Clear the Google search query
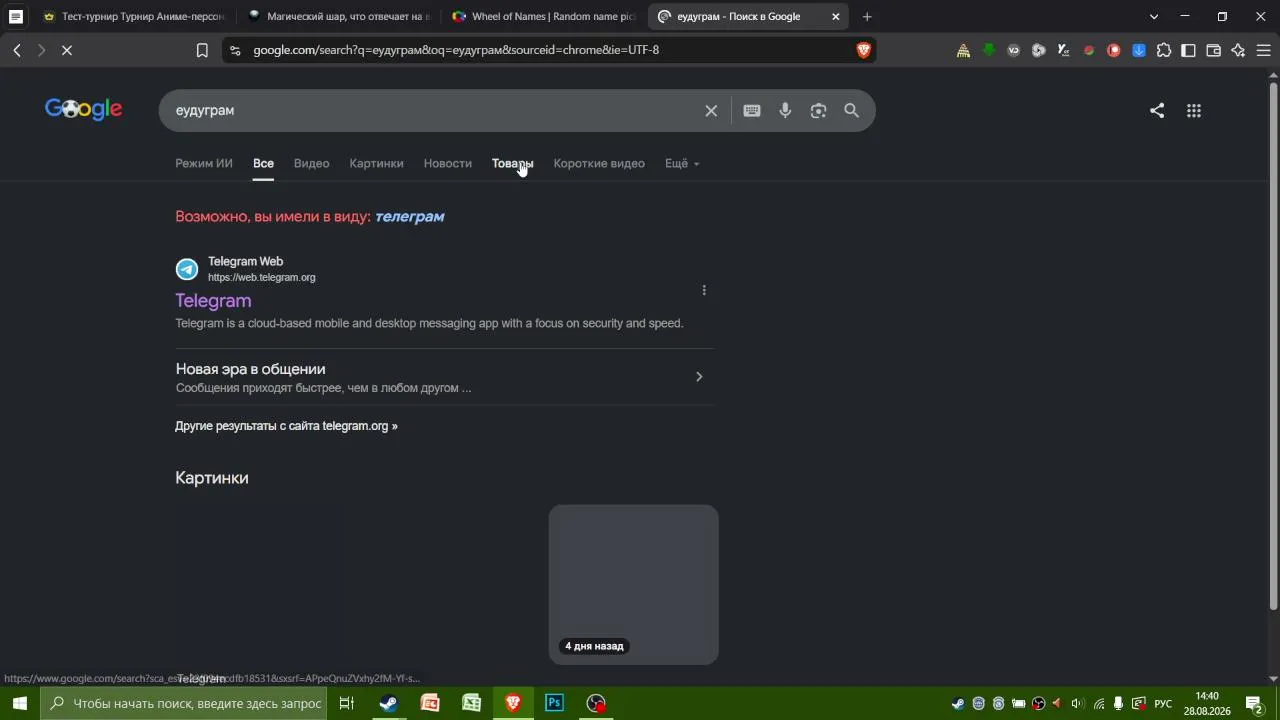The width and height of the screenshot is (1280, 720). click(x=711, y=111)
